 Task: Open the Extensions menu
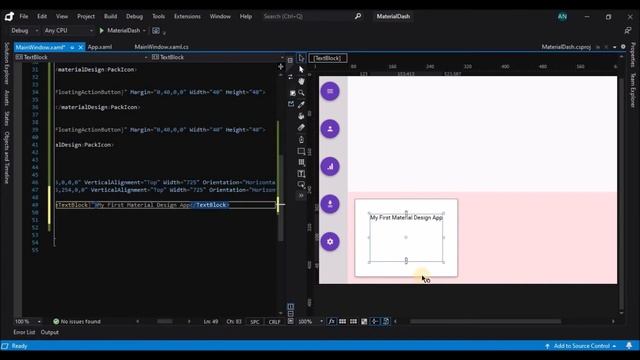tap(187, 16)
